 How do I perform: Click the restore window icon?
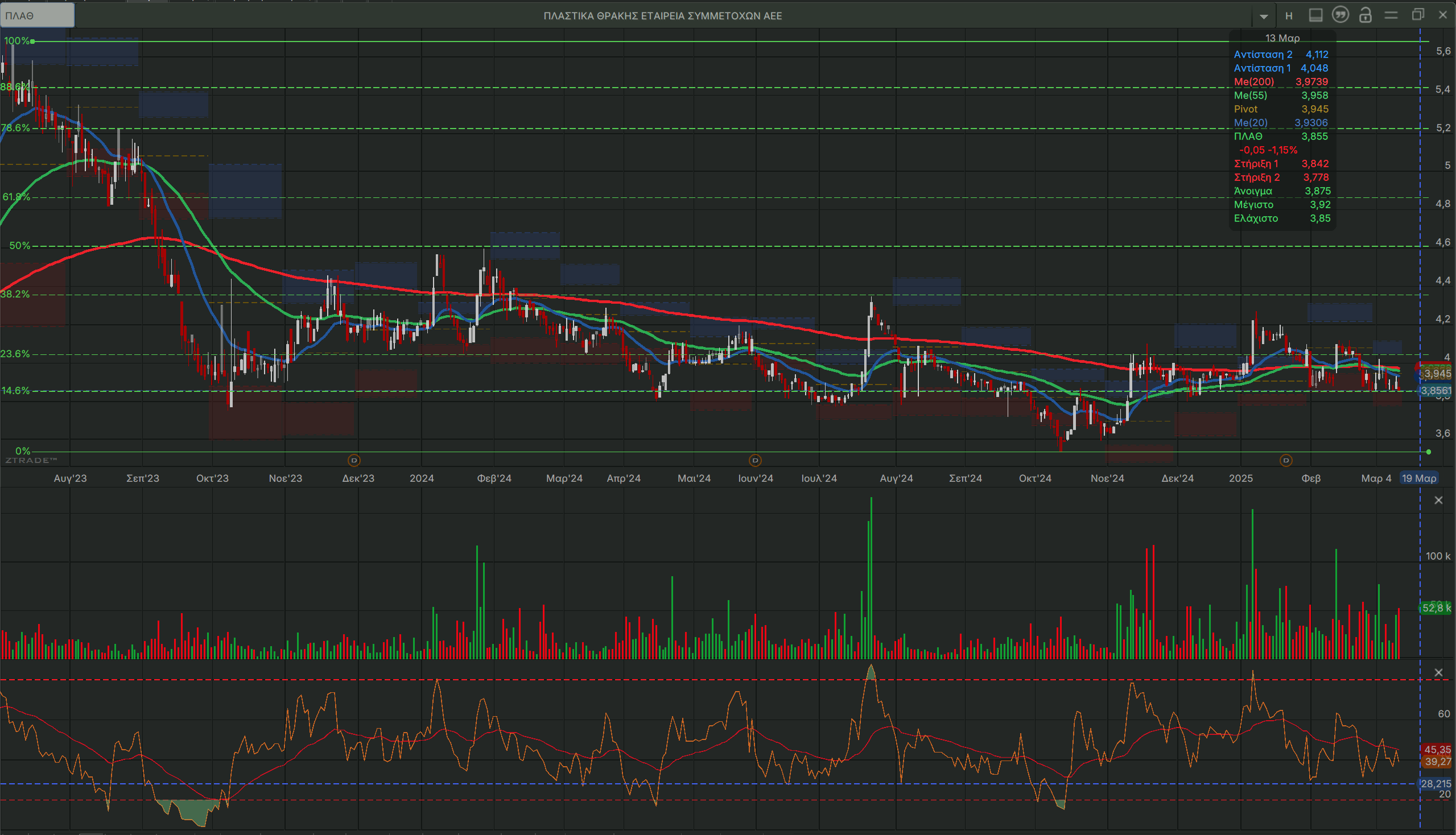pyautogui.click(x=1417, y=15)
